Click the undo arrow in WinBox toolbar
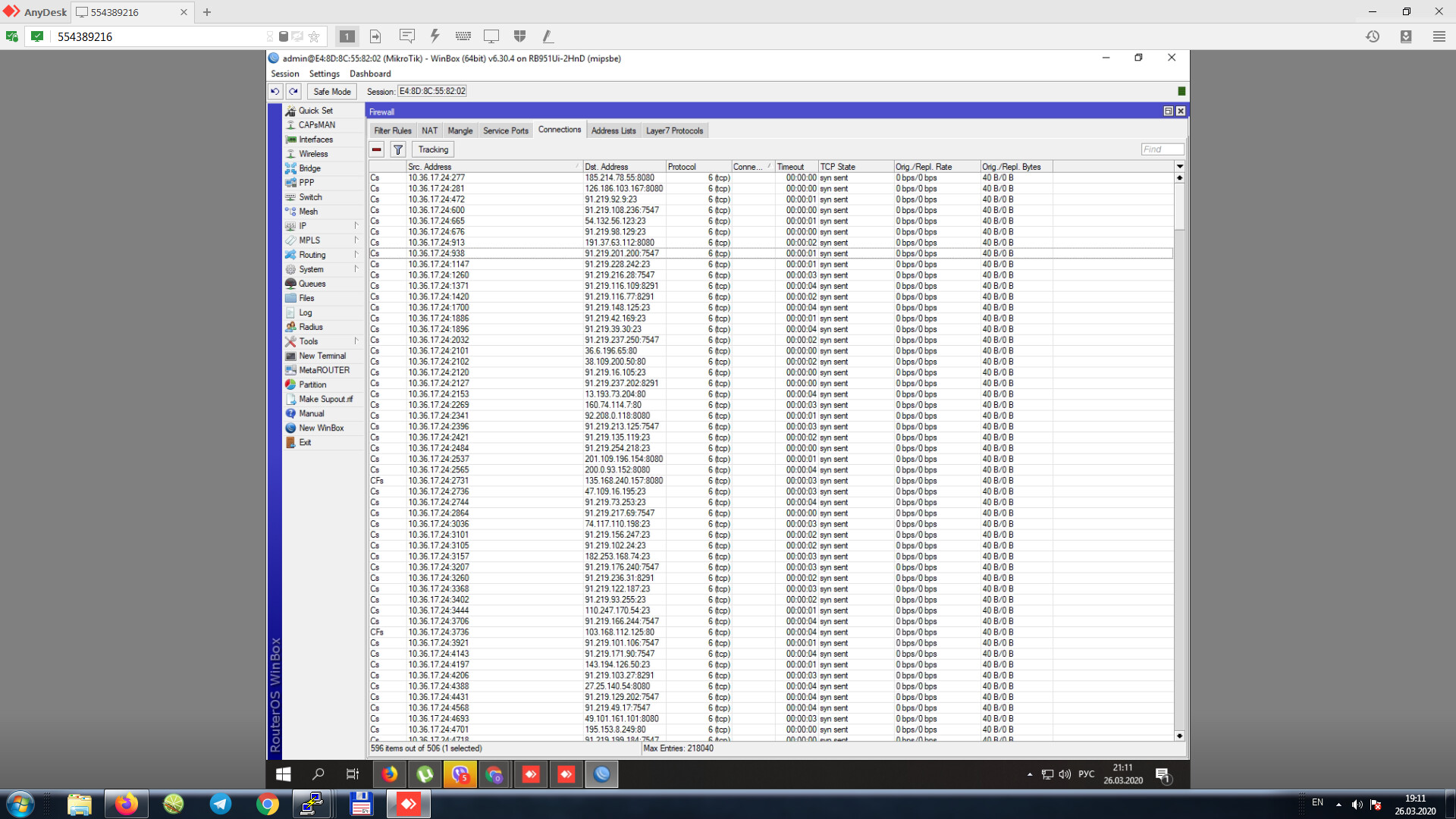 tap(275, 91)
